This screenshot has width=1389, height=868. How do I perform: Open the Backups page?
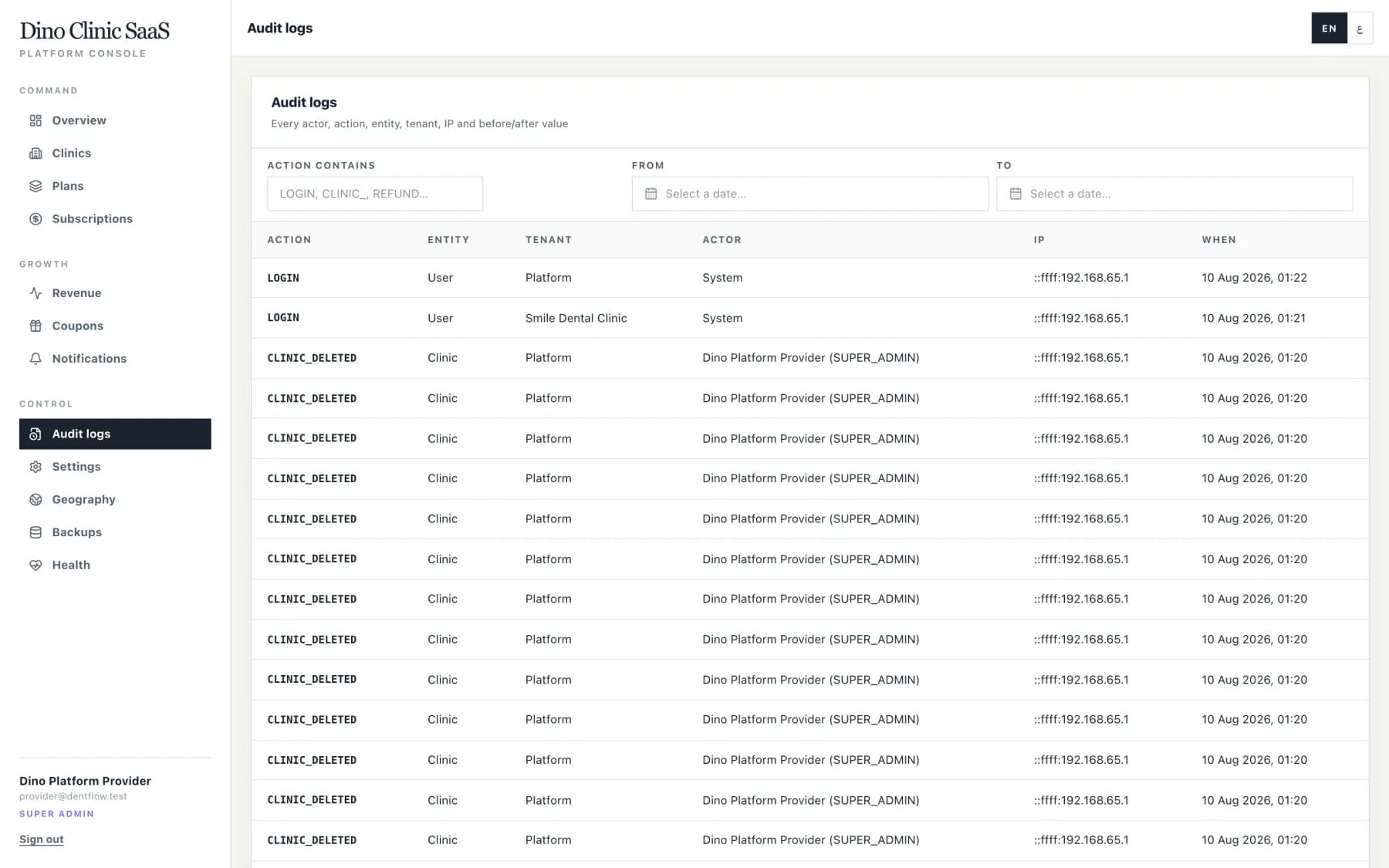click(115, 532)
